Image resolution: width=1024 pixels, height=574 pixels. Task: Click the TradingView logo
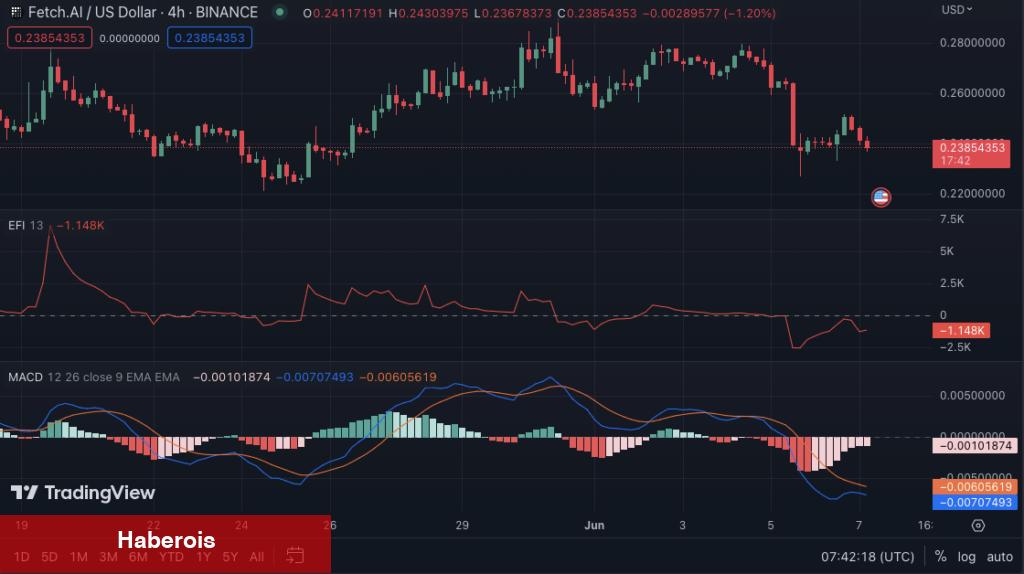pos(83,492)
